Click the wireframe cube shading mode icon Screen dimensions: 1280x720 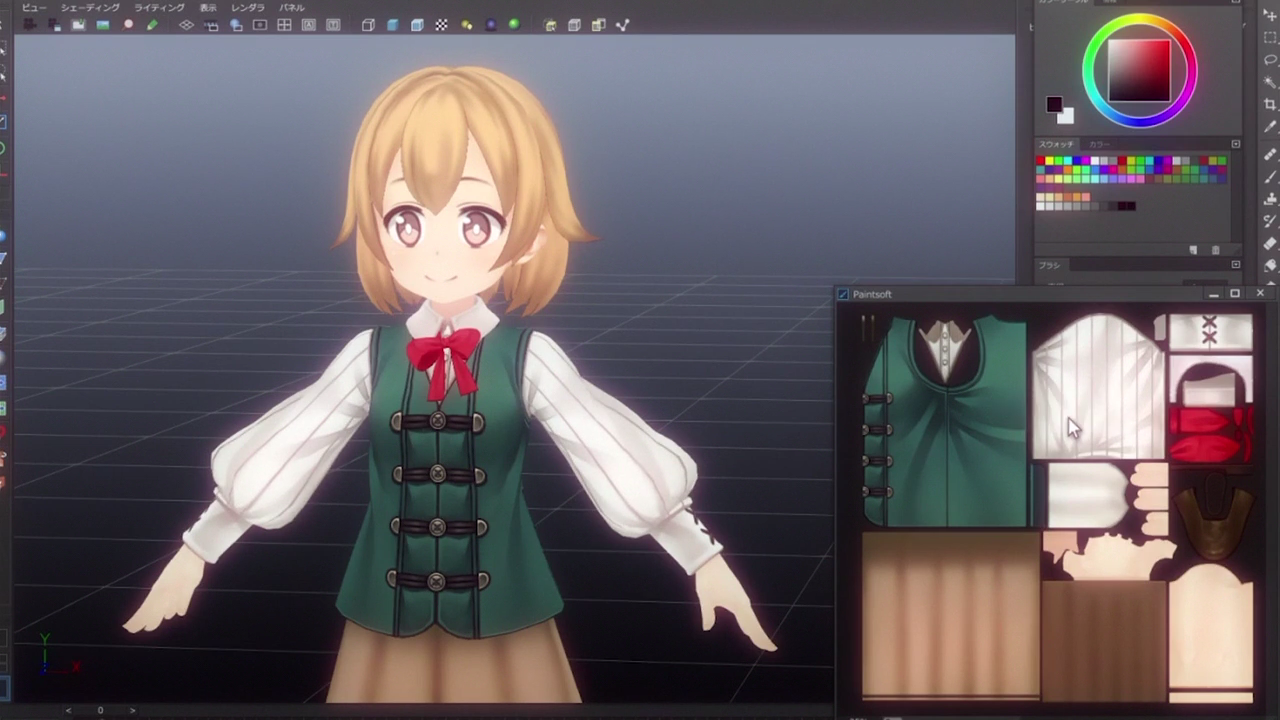[x=367, y=25]
